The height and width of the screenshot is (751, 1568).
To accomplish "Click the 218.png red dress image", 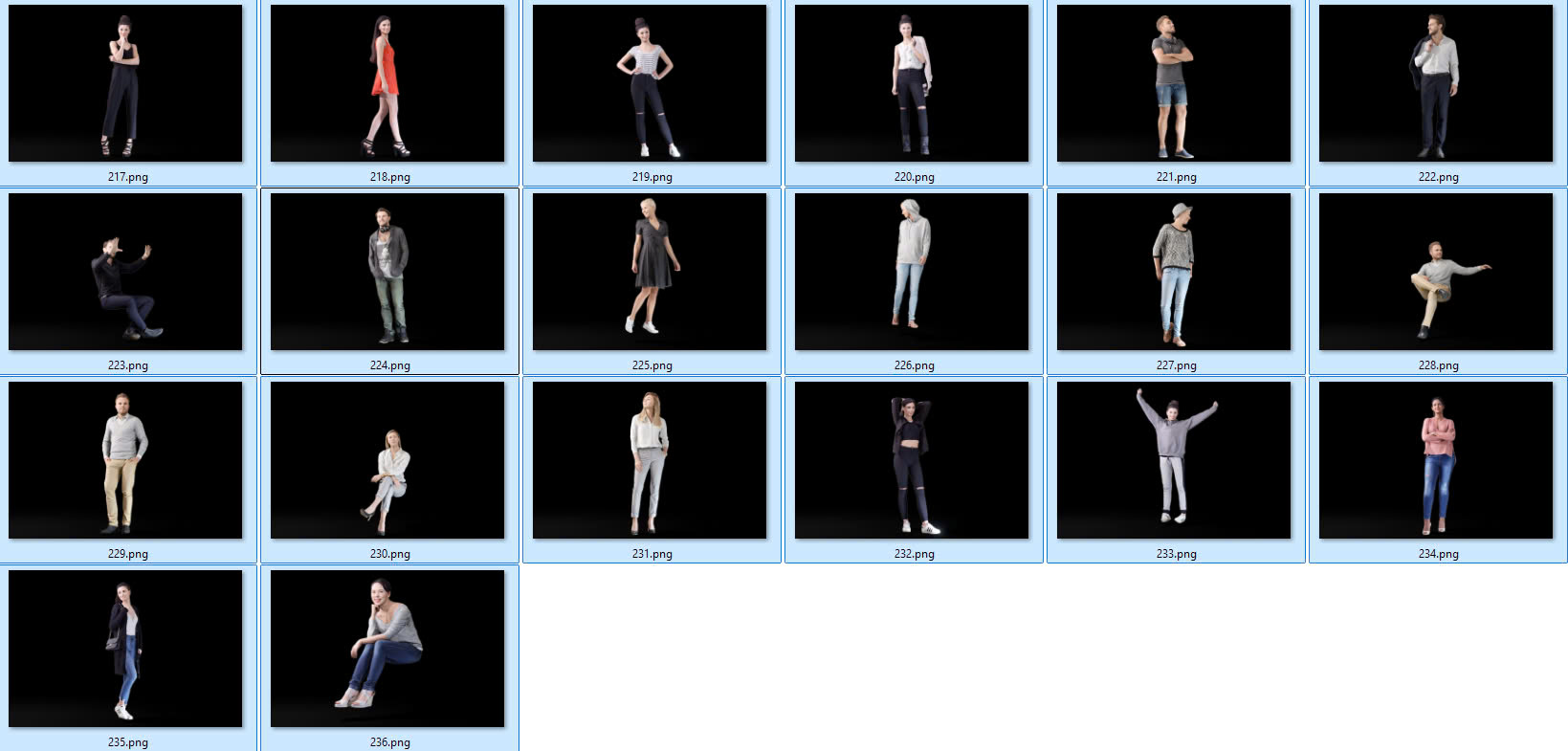I will [x=387, y=83].
